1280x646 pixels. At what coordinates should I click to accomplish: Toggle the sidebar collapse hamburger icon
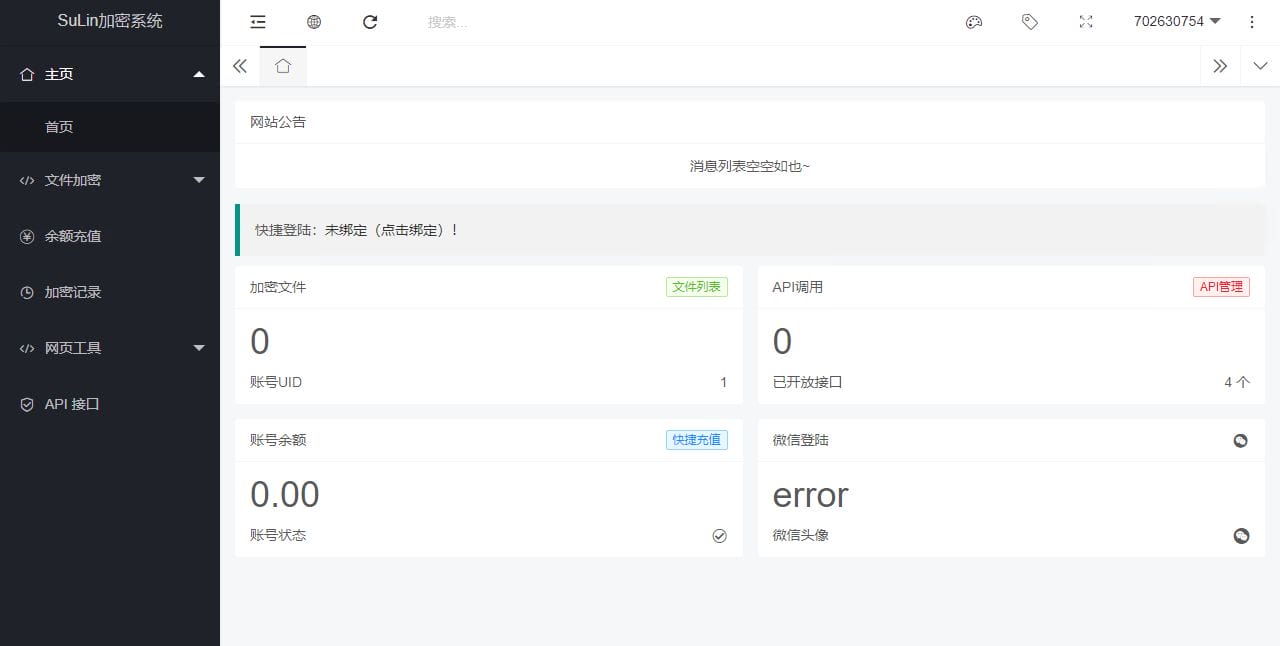(x=258, y=21)
